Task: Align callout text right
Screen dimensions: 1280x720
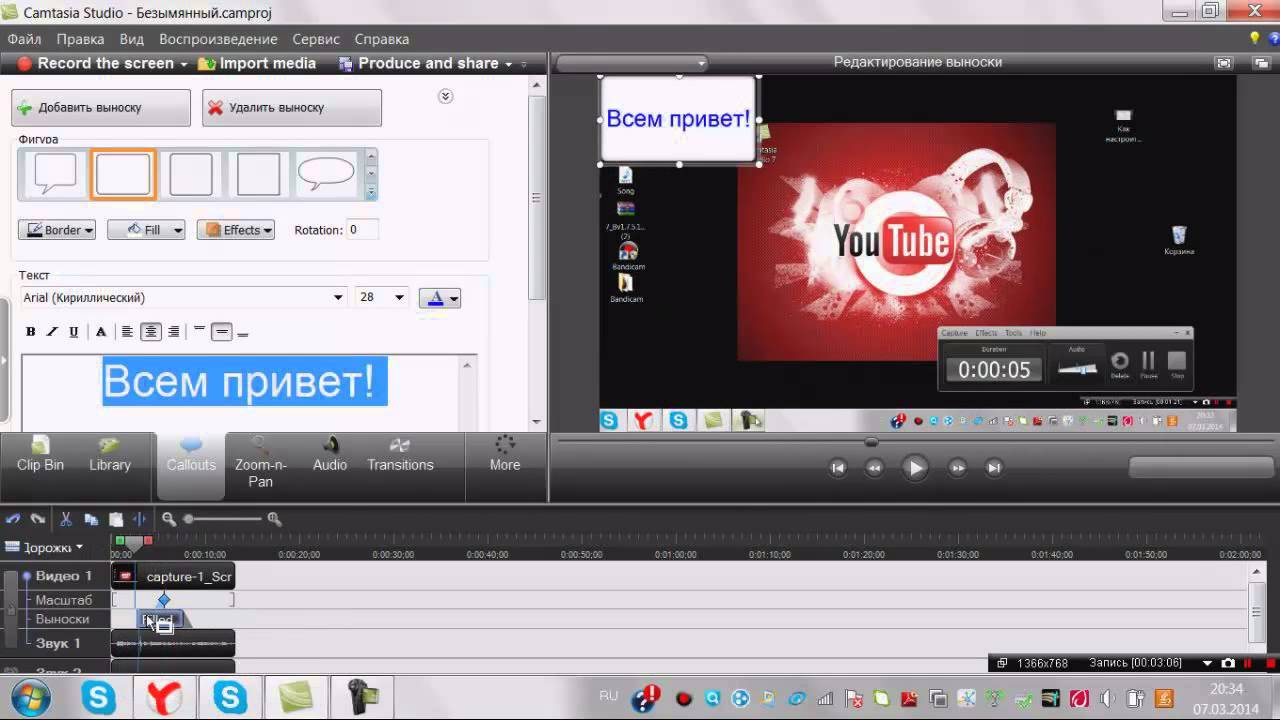Action: coord(174,332)
